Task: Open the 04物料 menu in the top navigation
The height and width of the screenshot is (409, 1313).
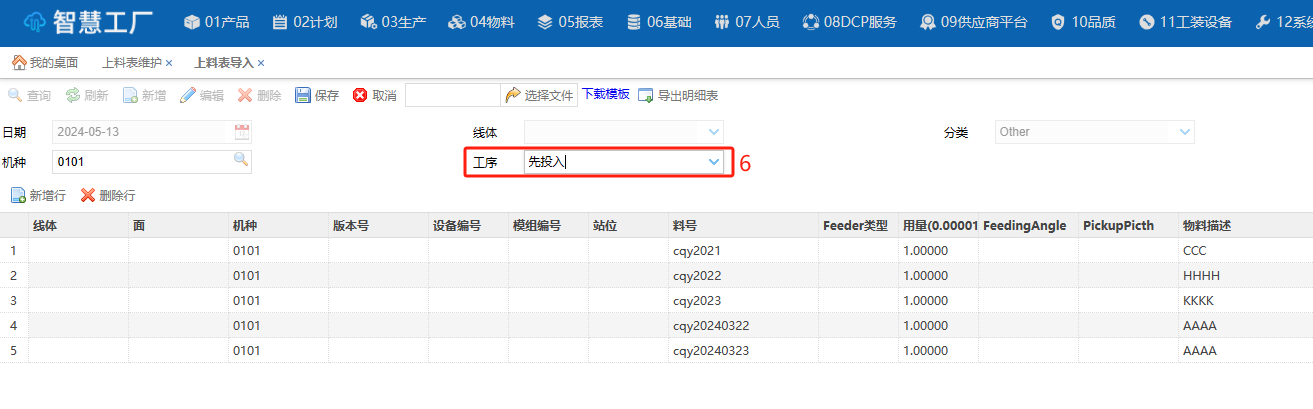Action: coord(481,22)
